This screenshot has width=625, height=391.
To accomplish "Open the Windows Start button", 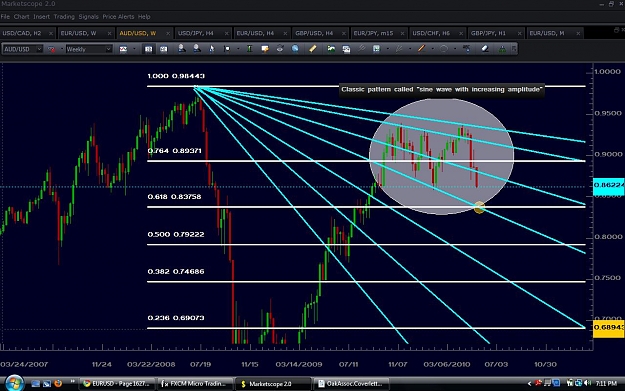I will click(x=14, y=383).
